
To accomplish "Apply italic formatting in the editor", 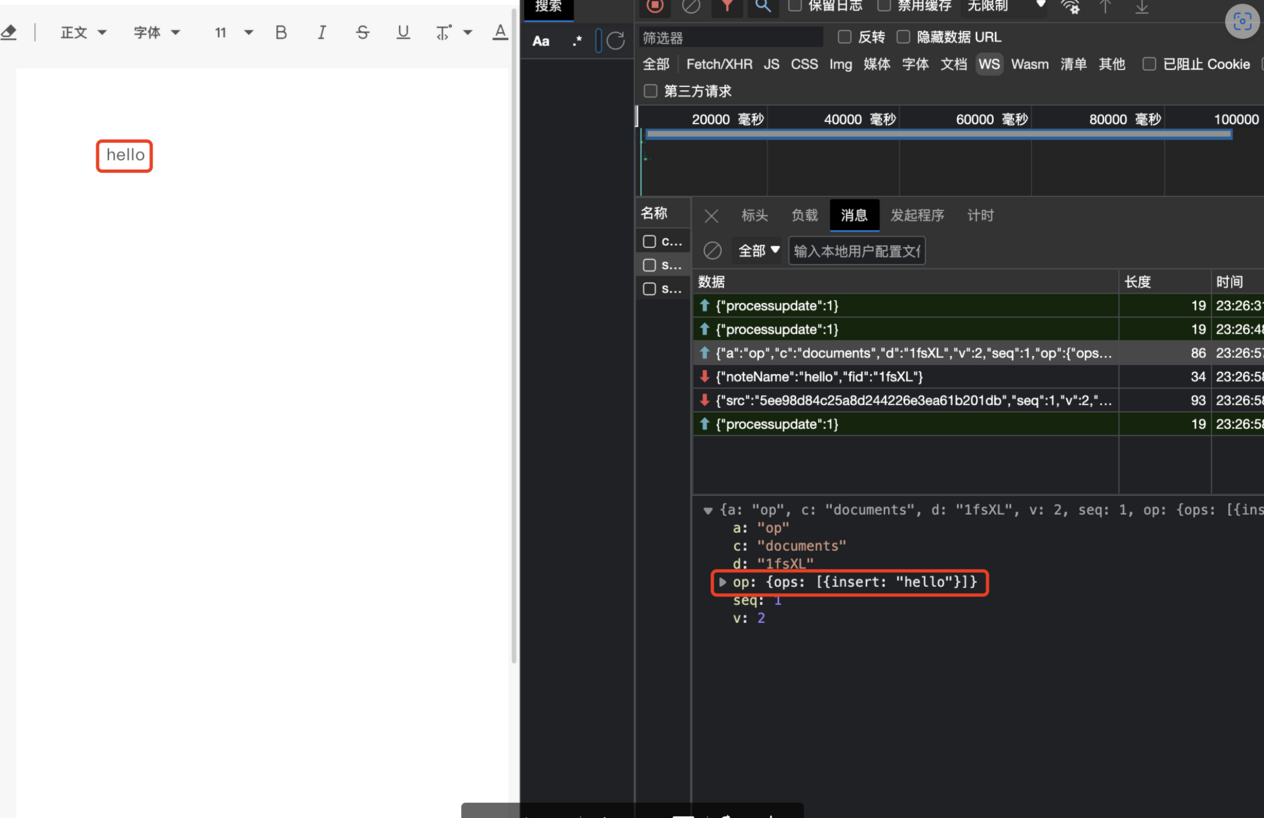I will coord(321,33).
